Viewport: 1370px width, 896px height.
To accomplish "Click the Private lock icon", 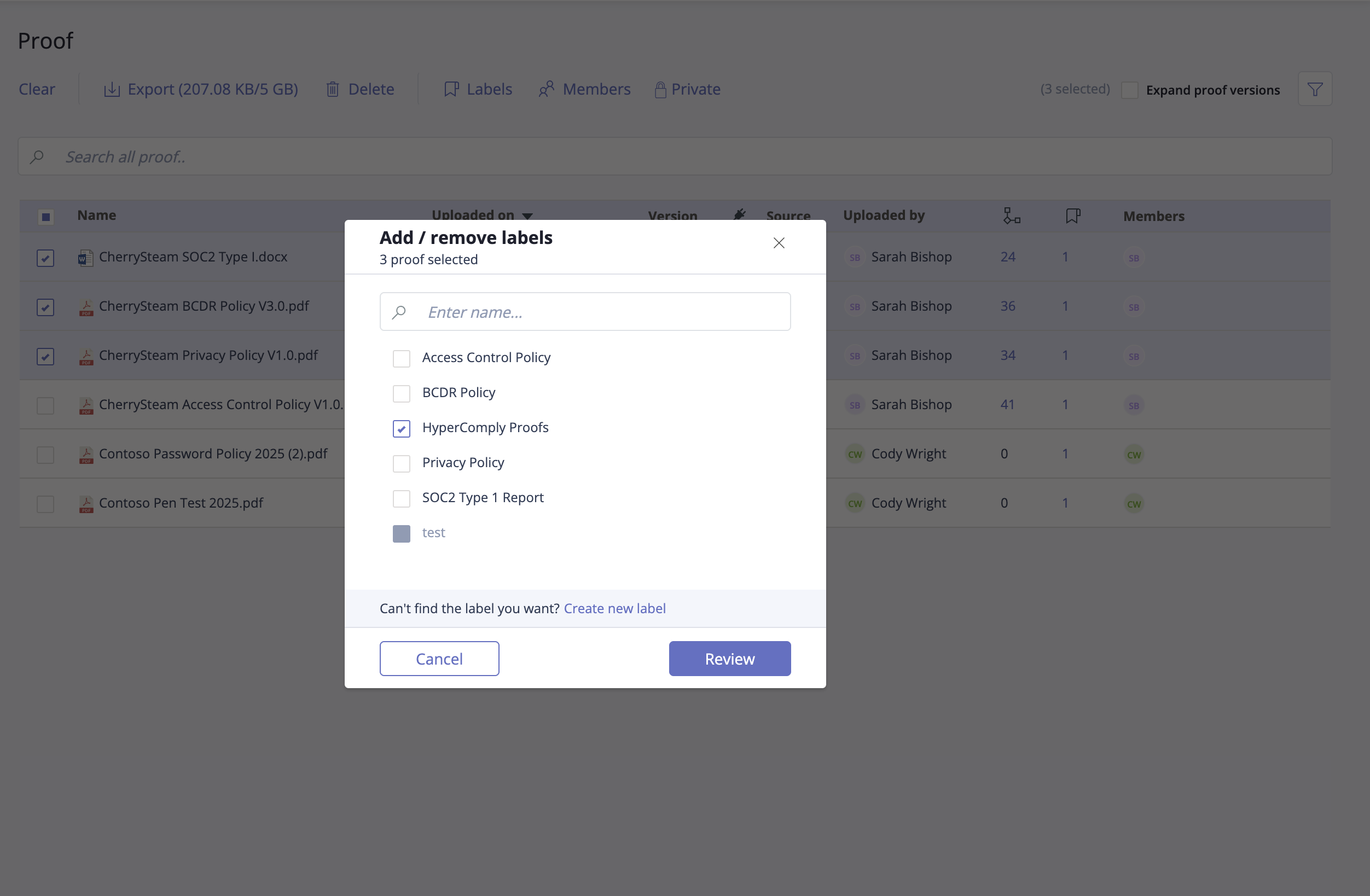I will pos(660,89).
